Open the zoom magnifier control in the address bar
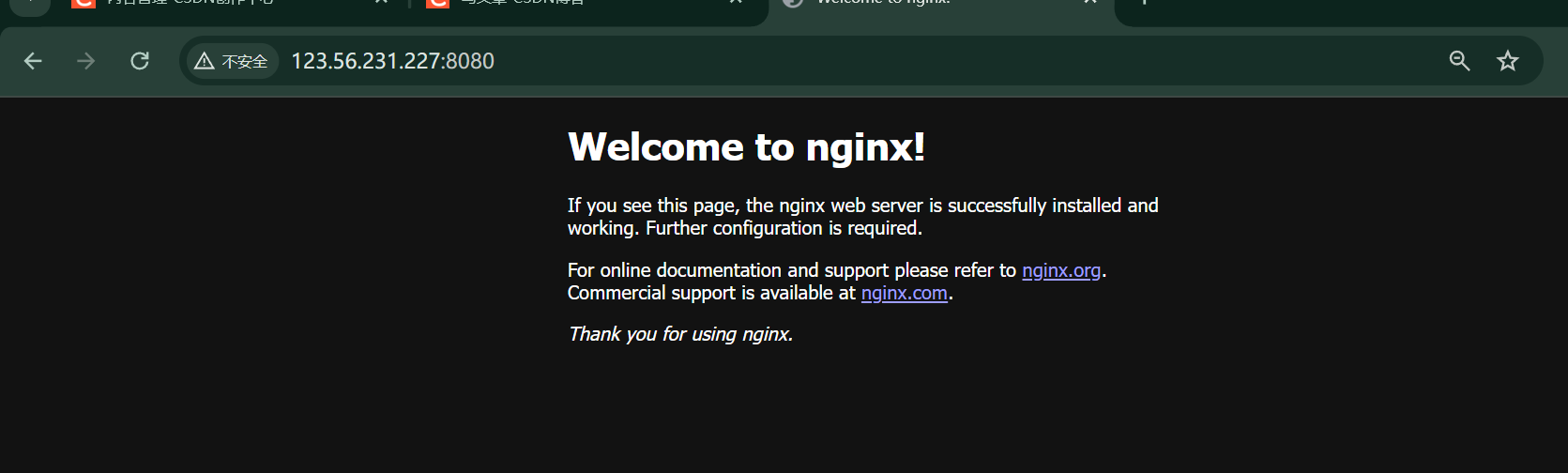This screenshot has width=1568, height=473. pyautogui.click(x=1459, y=61)
